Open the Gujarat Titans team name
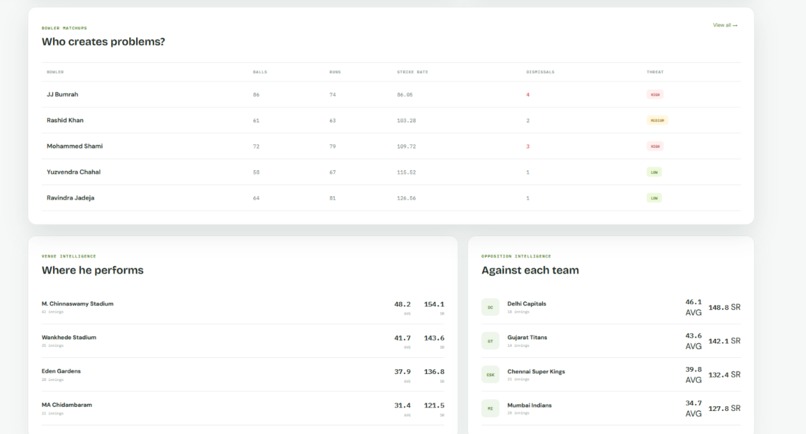This screenshot has width=806, height=434. pyautogui.click(x=527, y=338)
